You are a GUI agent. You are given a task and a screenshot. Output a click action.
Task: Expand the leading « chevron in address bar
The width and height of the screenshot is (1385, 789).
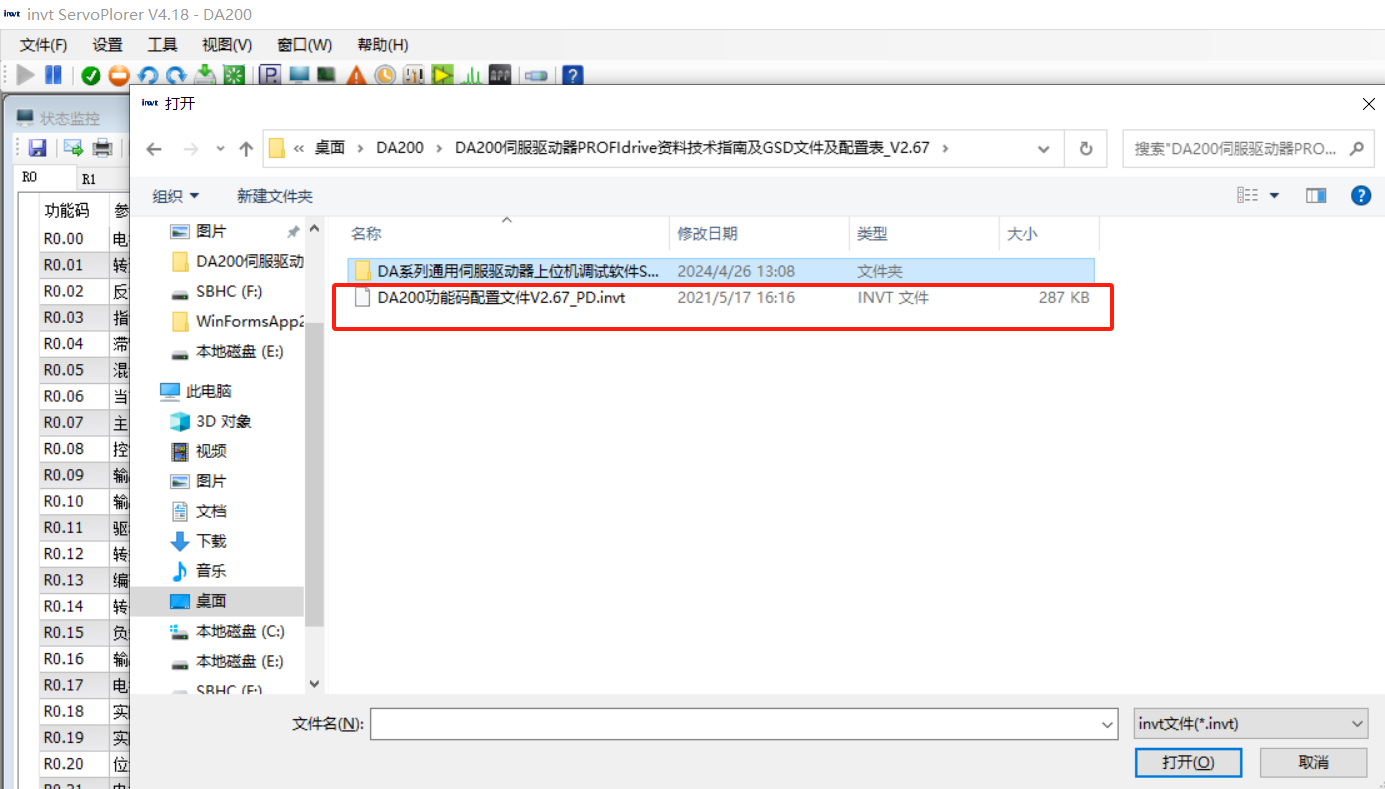point(299,148)
